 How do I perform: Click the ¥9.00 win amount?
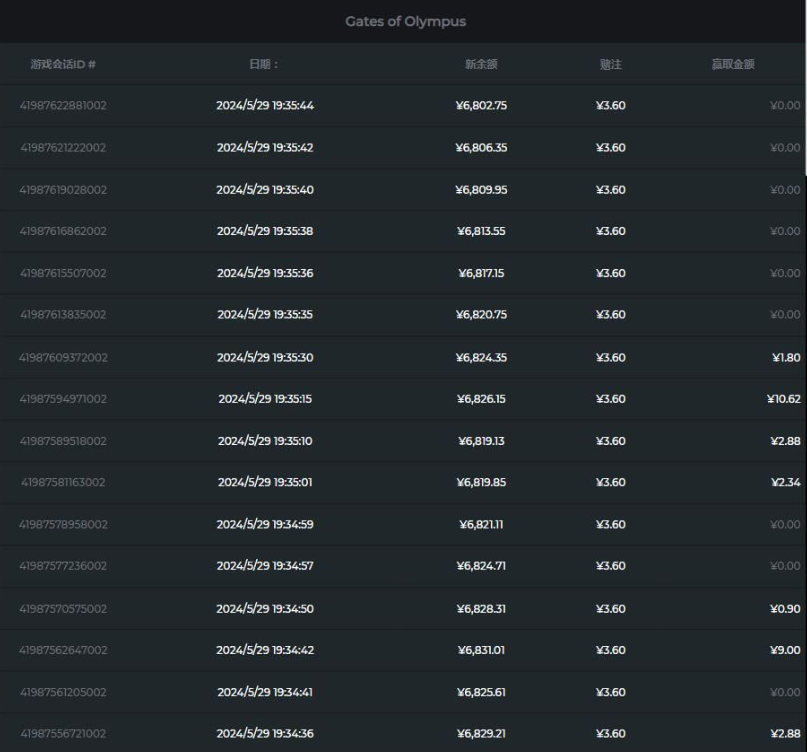pyautogui.click(x=785, y=650)
